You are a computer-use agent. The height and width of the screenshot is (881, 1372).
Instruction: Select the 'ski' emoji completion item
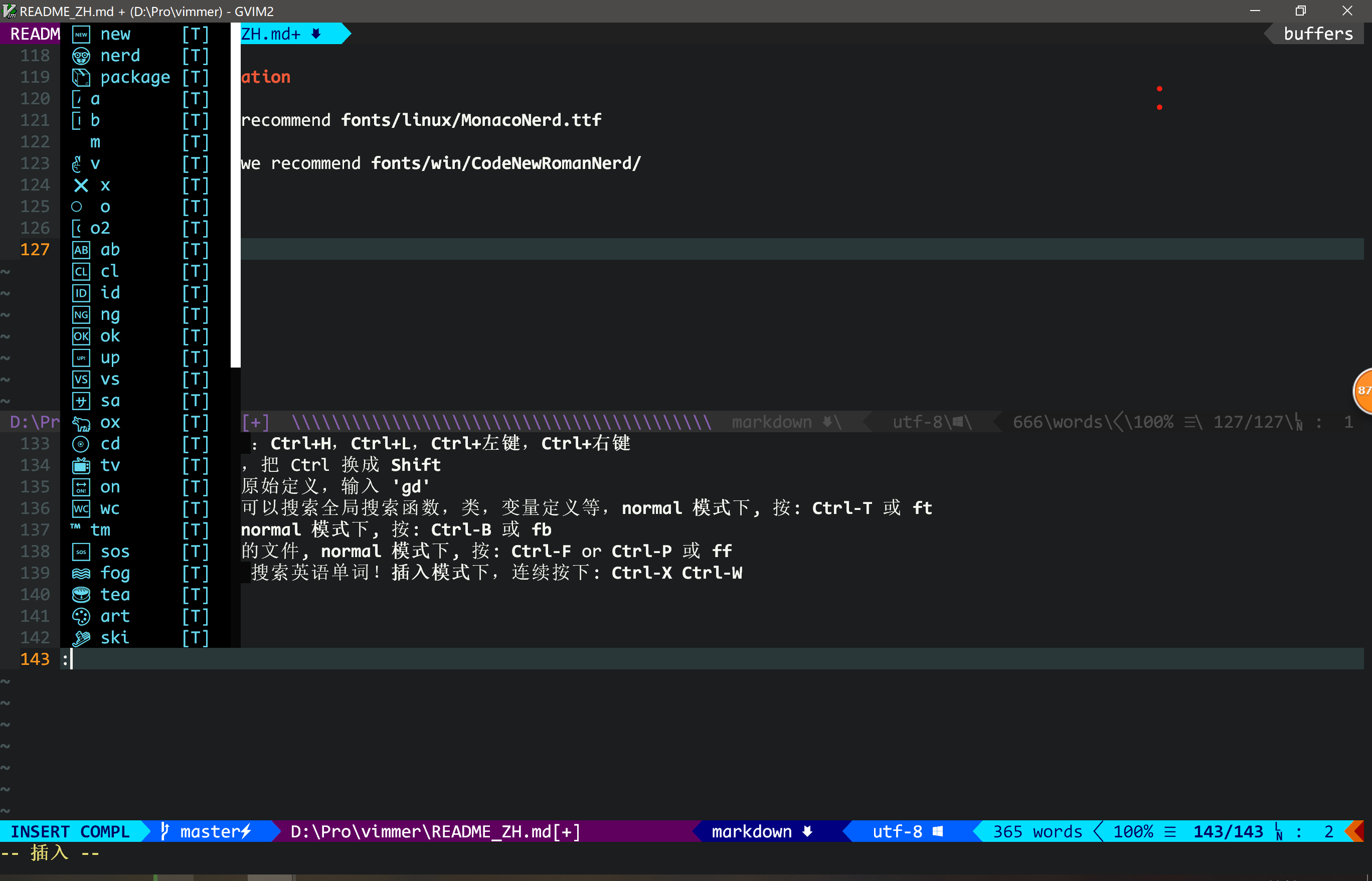tap(145, 638)
